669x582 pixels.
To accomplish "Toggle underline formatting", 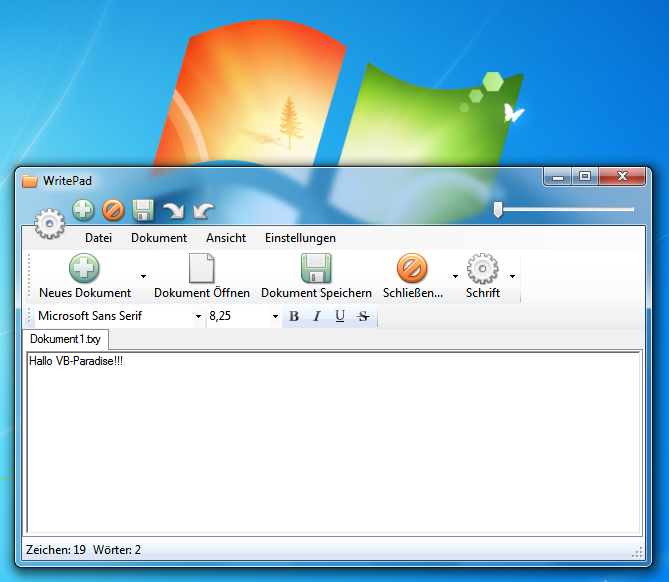I will click(x=340, y=316).
